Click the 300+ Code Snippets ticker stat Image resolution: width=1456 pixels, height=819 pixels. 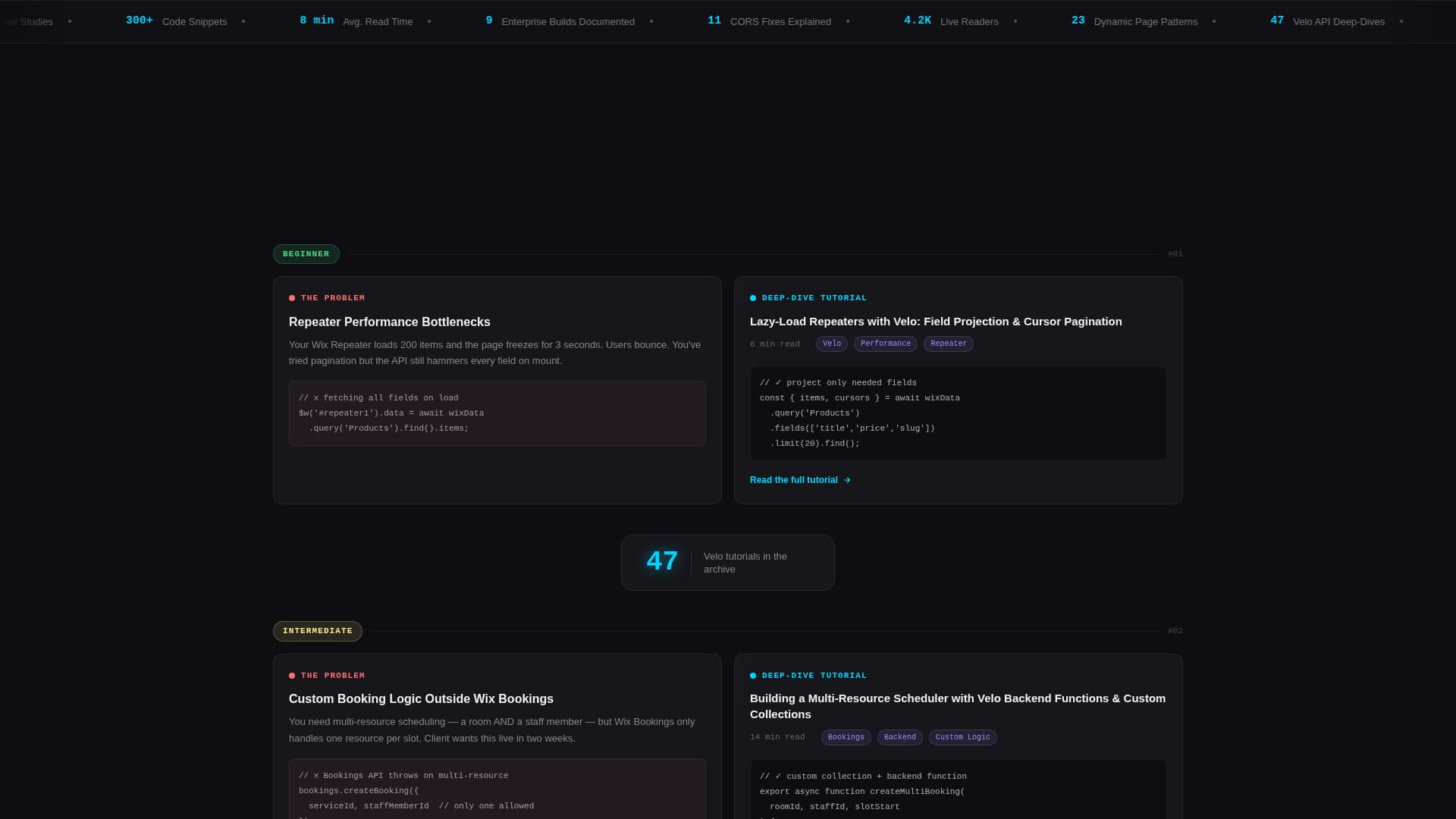(176, 21)
